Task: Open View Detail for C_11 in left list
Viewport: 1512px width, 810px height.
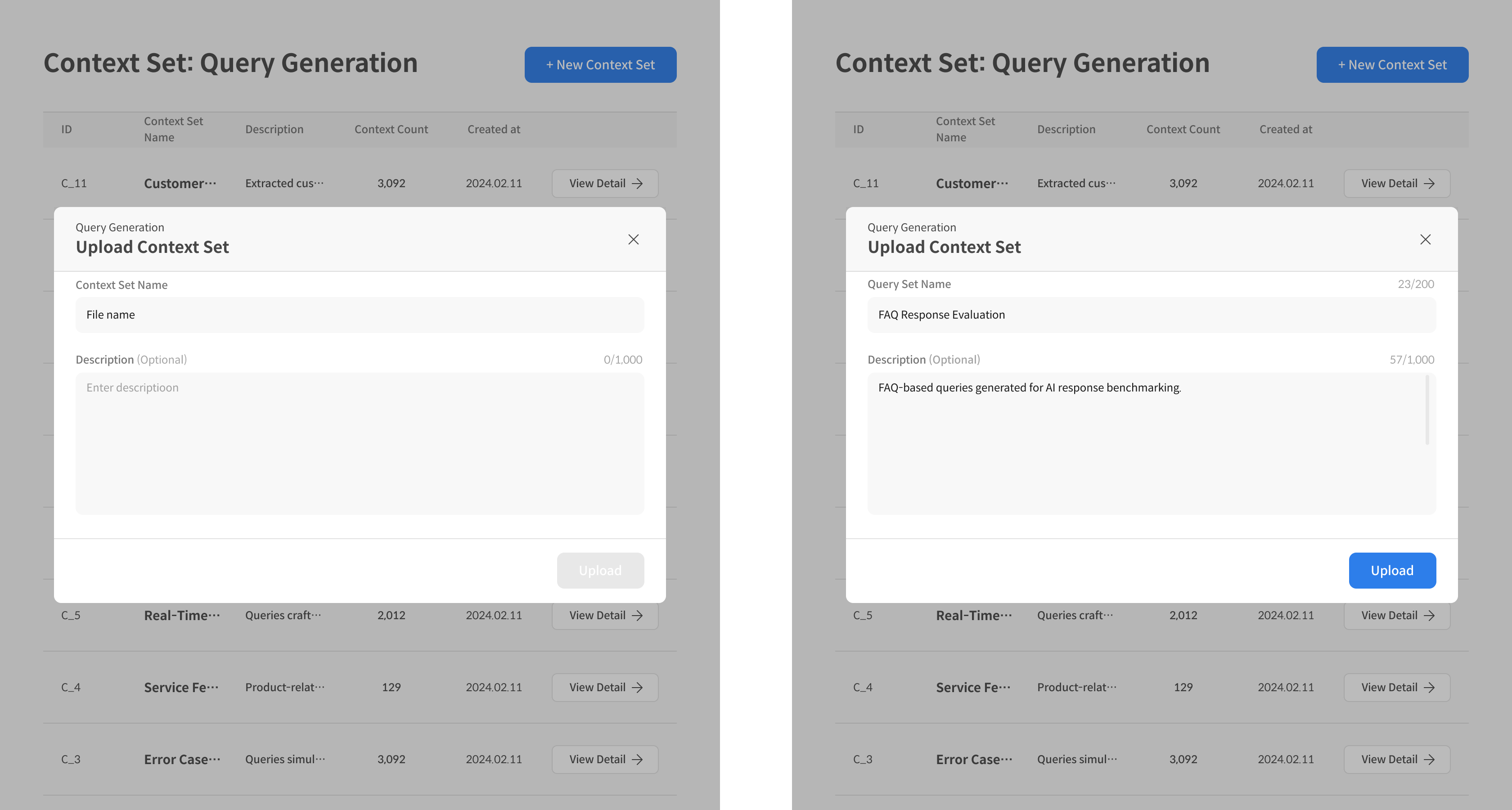Action: [x=604, y=184]
